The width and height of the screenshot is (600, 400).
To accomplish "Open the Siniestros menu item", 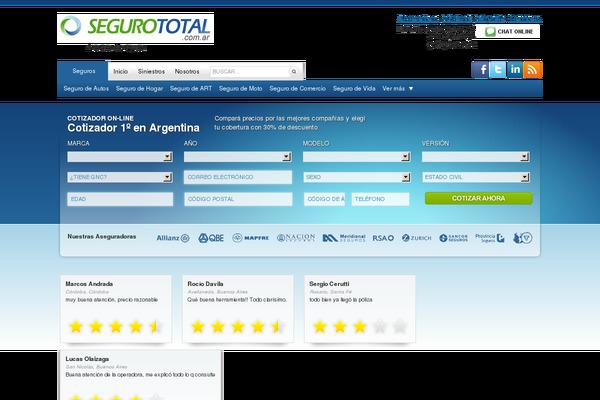I will click(x=151, y=72).
